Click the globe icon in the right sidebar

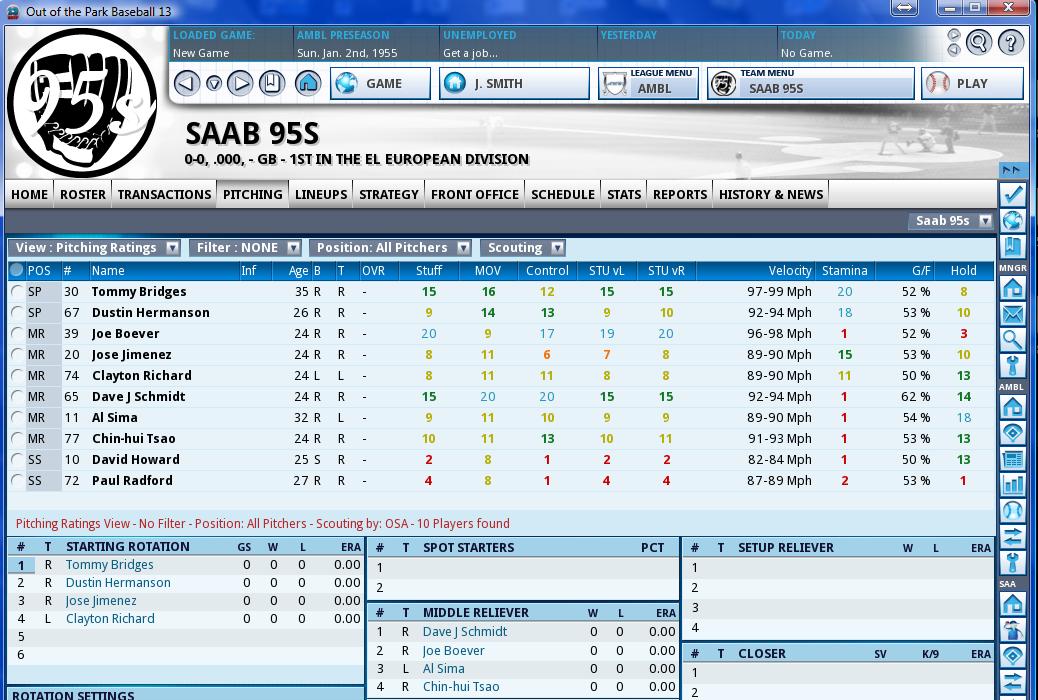coord(1012,221)
